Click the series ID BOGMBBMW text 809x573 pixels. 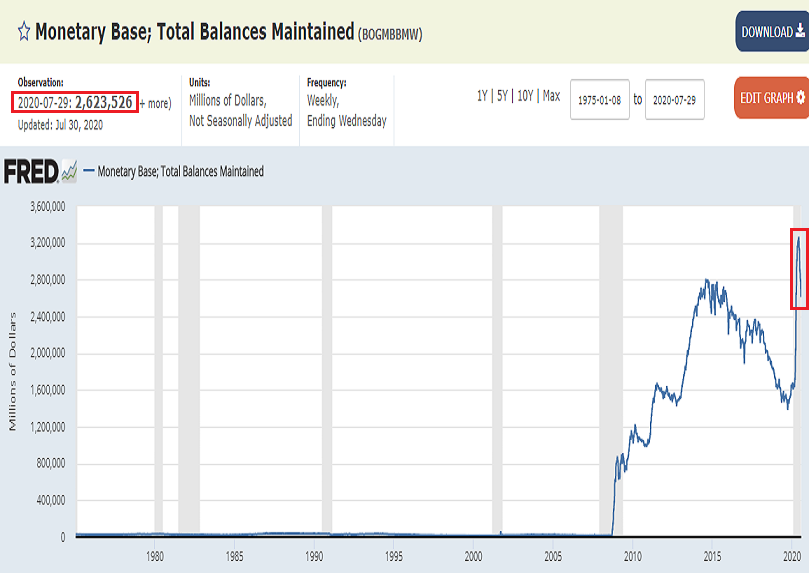coord(390,34)
